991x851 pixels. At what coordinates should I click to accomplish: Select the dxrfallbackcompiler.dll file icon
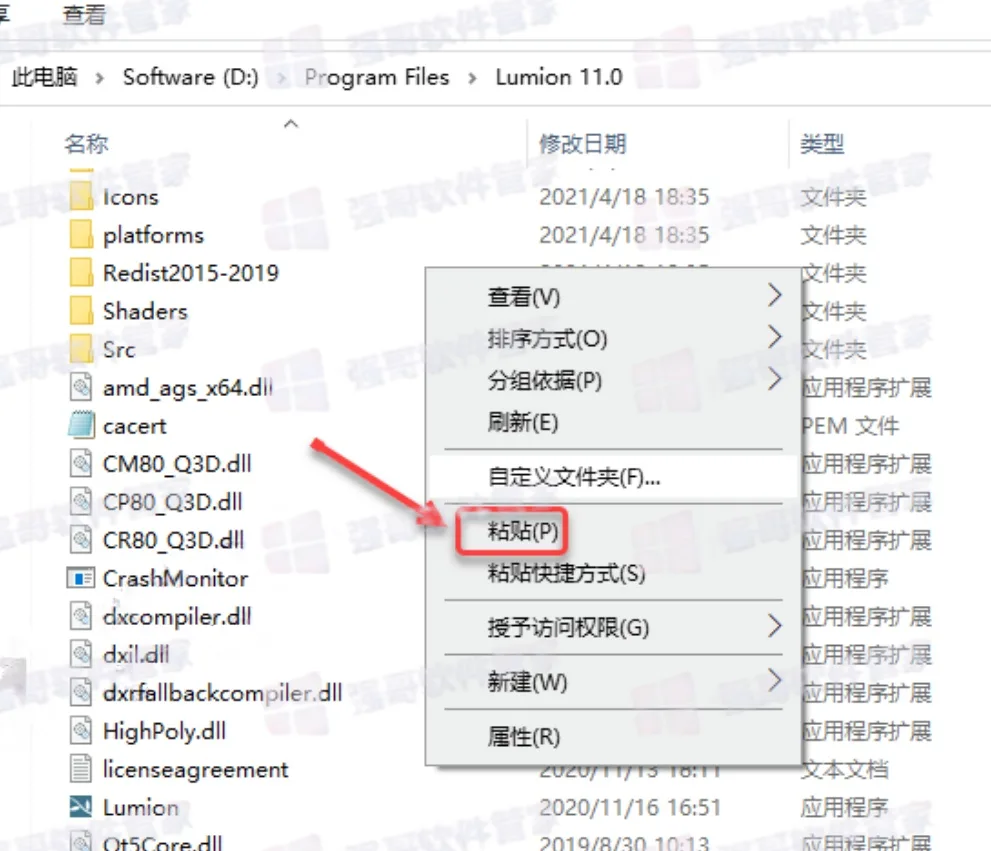(81, 692)
